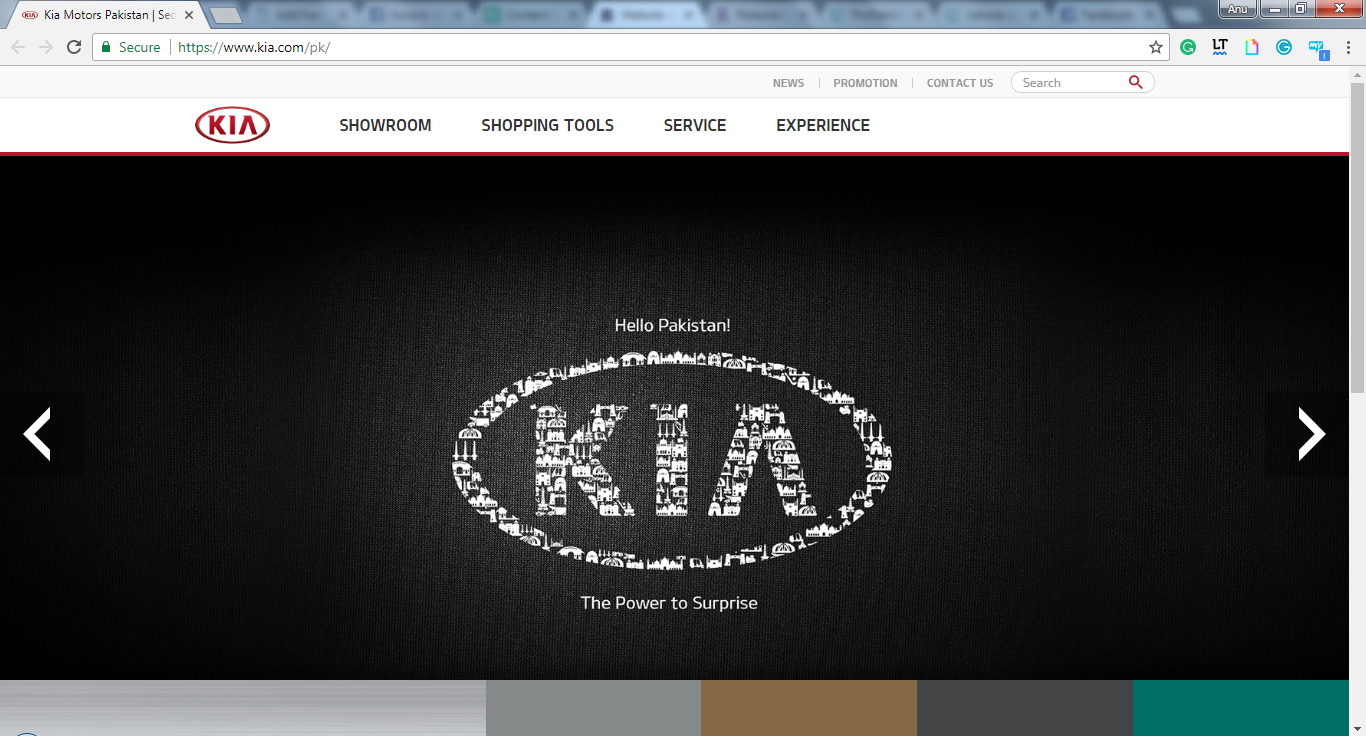Open the SHOPPING TOOLS menu
Screen dimensions: 1366x736
point(548,125)
